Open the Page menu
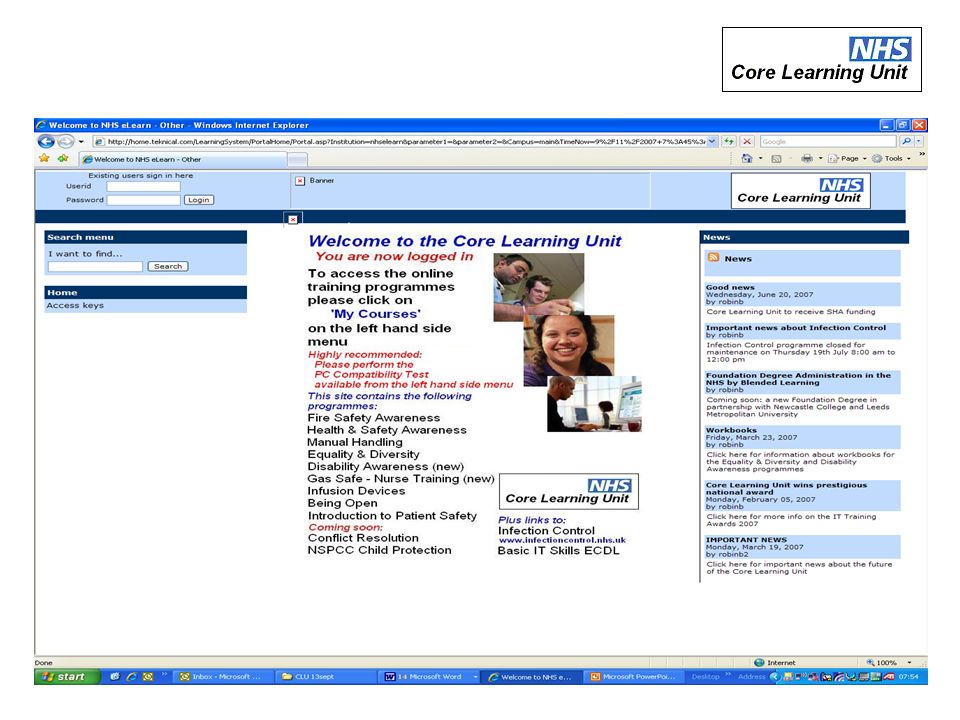The width and height of the screenshot is (960, 720). click(847, 159)
